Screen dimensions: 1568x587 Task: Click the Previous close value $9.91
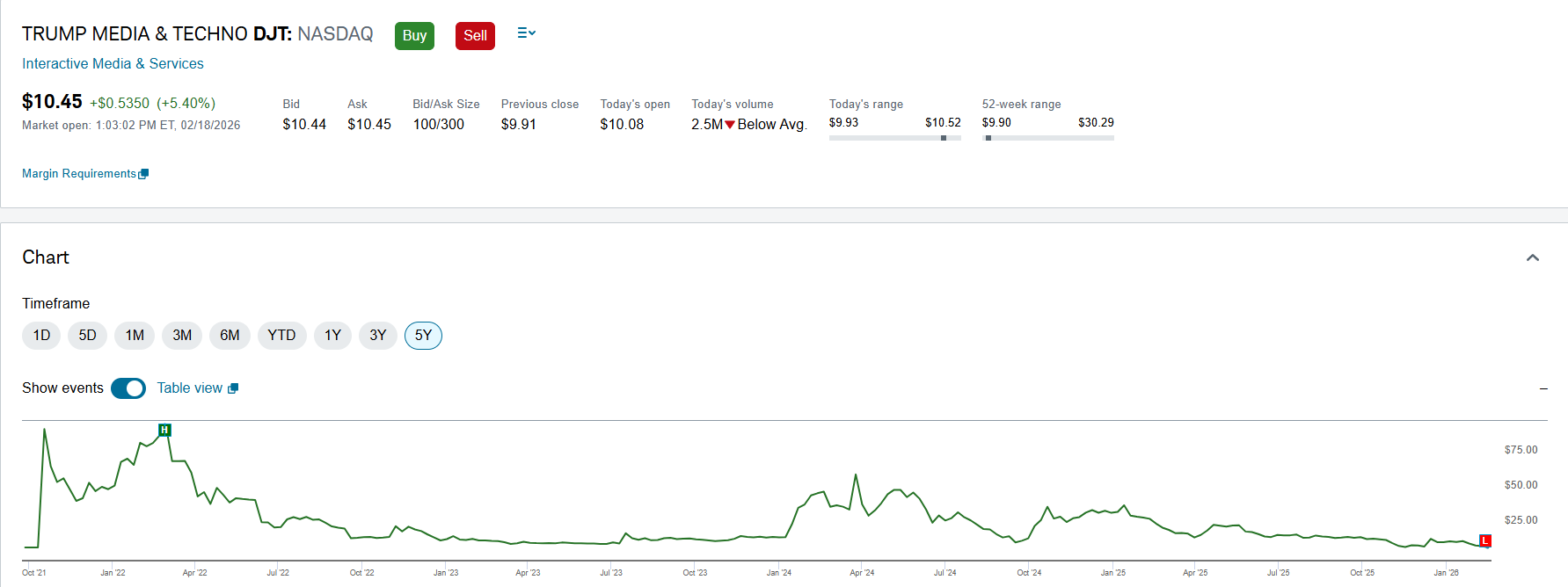(519, 125)
